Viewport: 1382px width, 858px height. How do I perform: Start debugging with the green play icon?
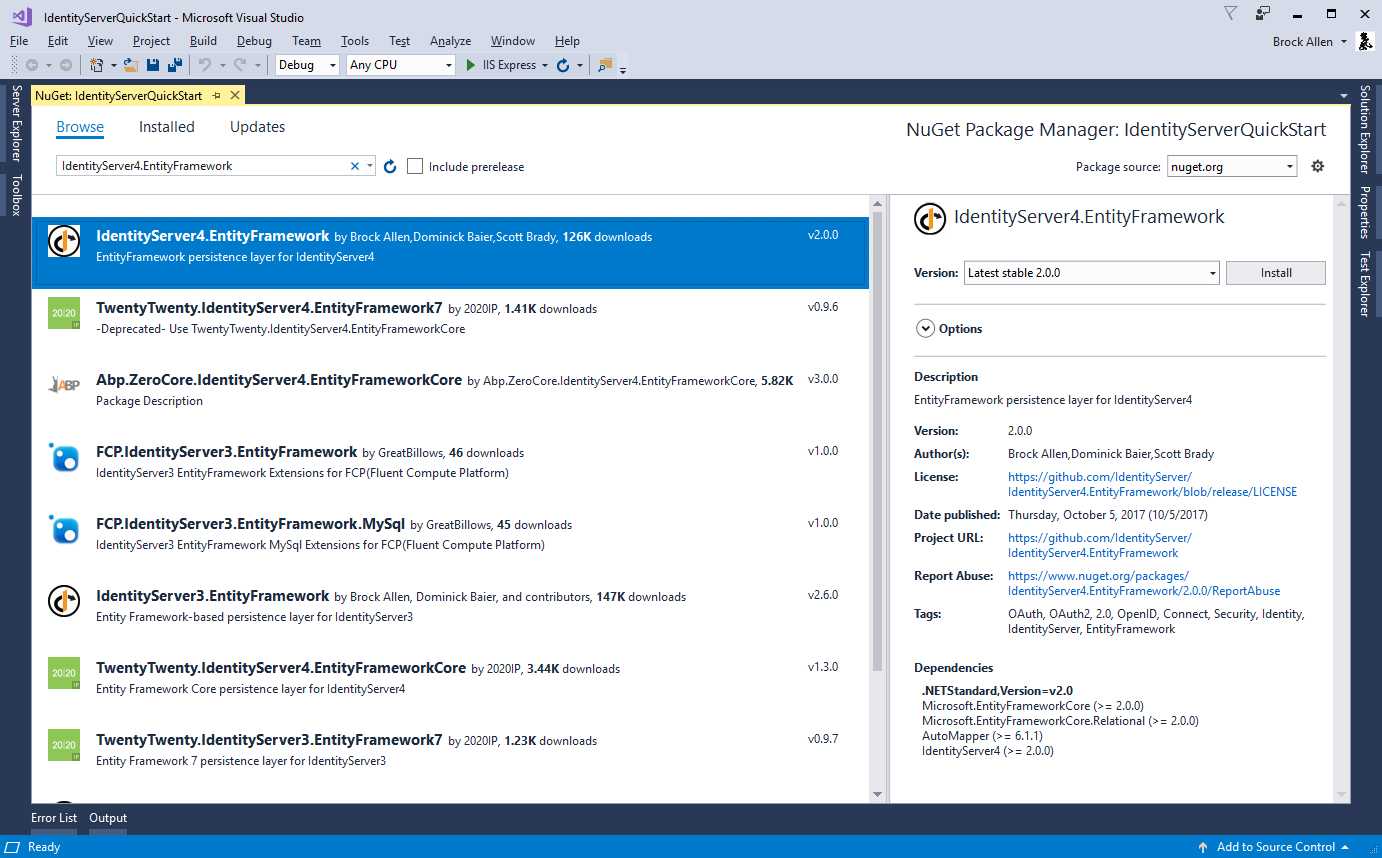[471, 65]
